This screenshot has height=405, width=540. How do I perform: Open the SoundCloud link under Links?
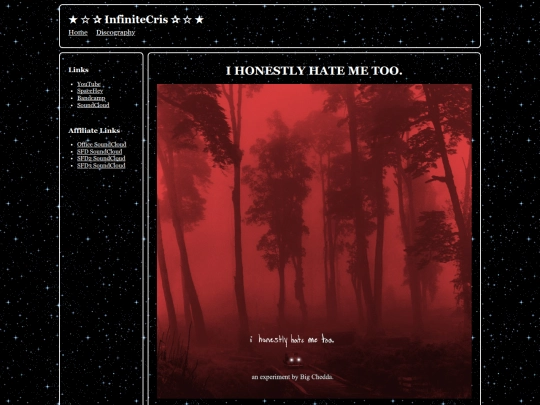click(93, 105)
